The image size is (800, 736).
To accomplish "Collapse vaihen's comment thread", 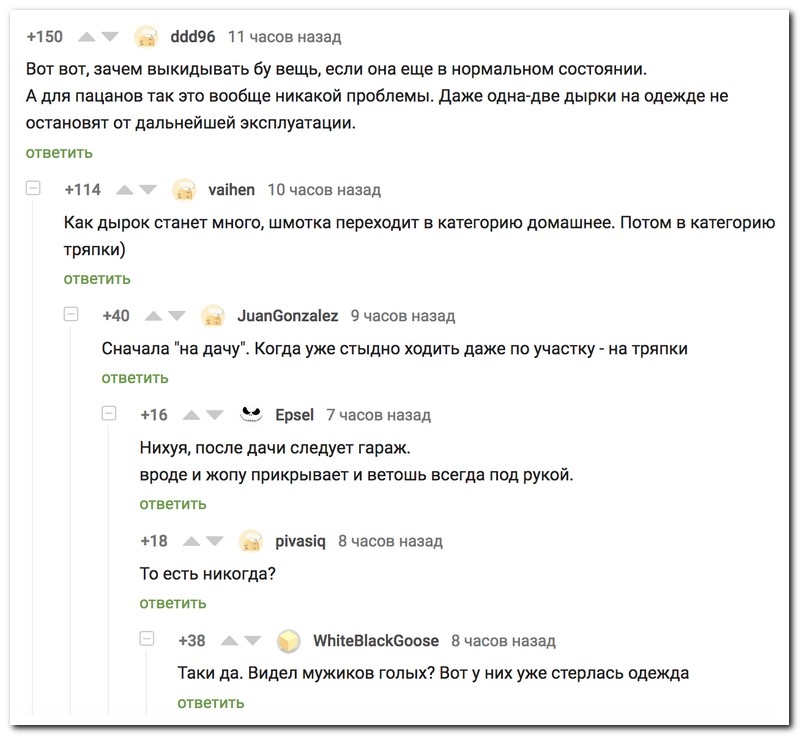I will pyautogui.click(x=33, y=189).
